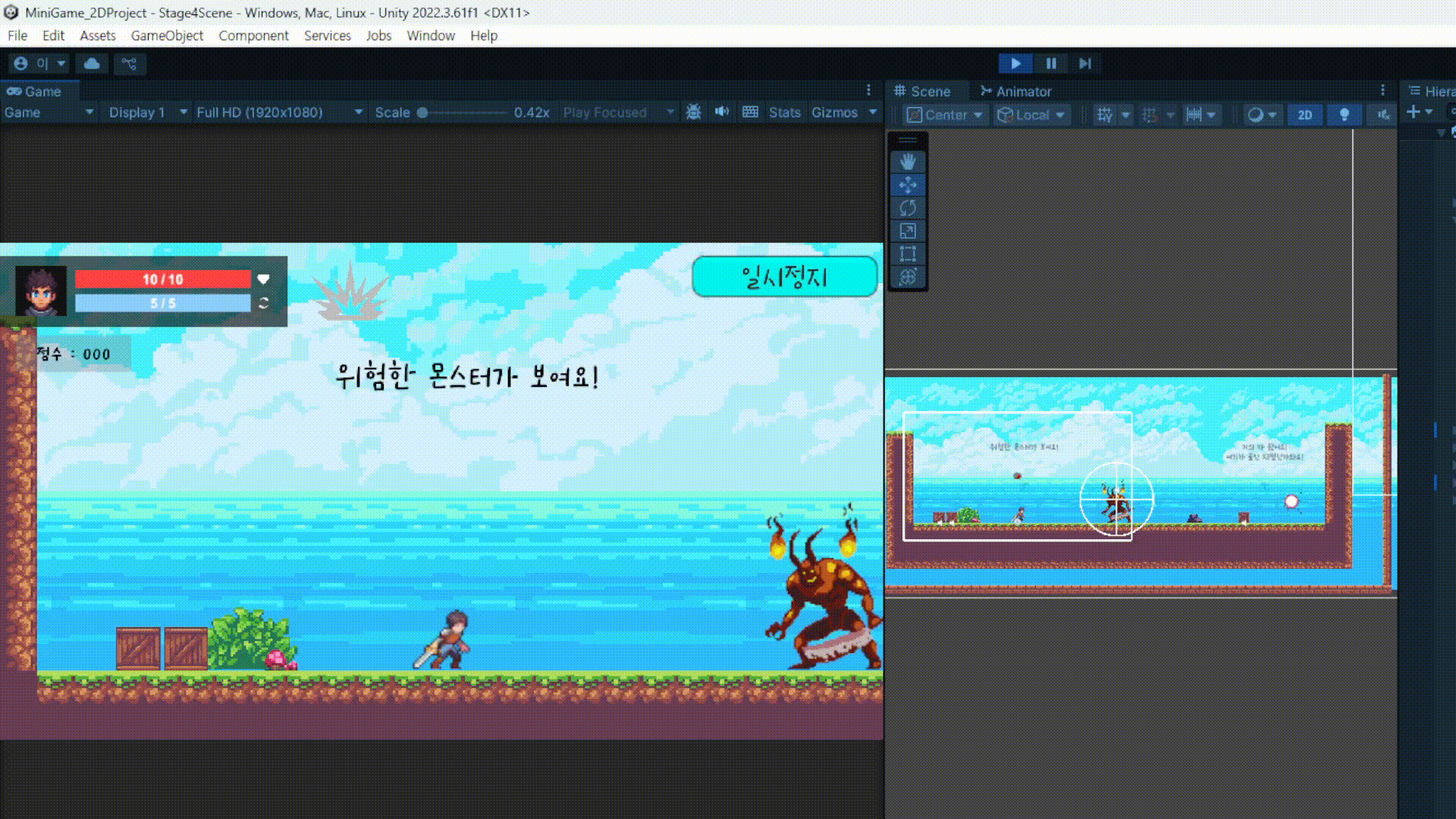Viewport: 1456px width, 819px height.
Task: Open the Center pivot mode dropdown
Action: pyautogui.click(x=945, y=115)
